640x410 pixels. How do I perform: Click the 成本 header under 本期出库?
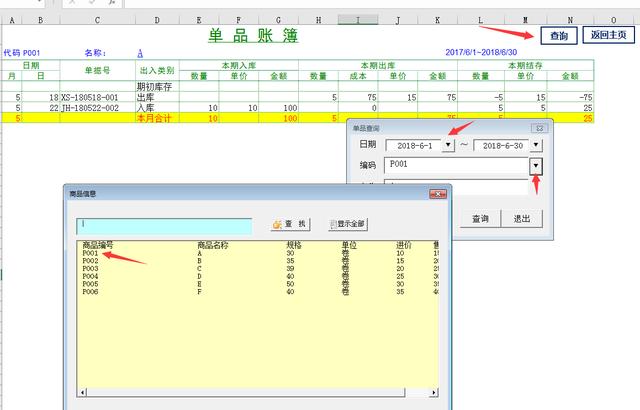tap(358, 76)
